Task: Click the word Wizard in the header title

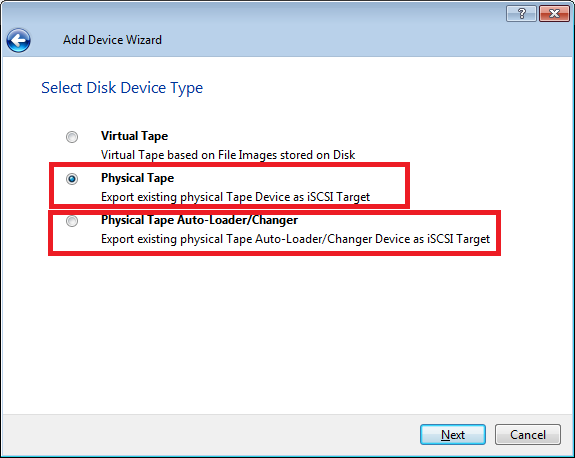Action: click(x=144, y=40)
